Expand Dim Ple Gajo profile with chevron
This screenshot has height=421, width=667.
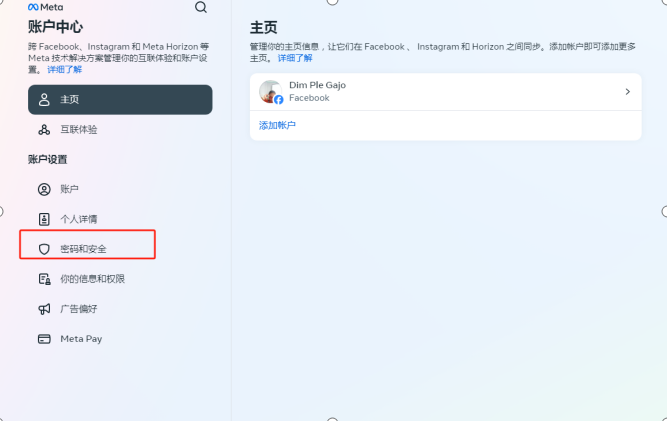point(627,92)
